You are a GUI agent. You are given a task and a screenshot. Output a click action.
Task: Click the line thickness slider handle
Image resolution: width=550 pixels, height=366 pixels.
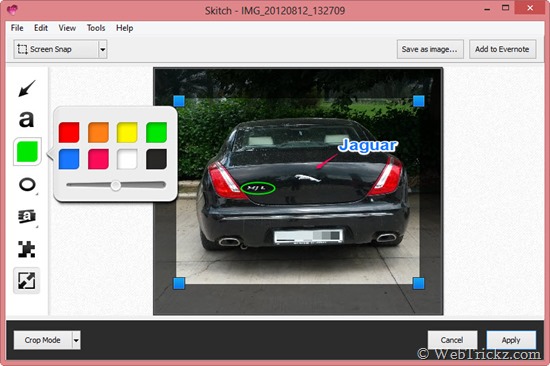pyautogui.click(x=115, y=185)
